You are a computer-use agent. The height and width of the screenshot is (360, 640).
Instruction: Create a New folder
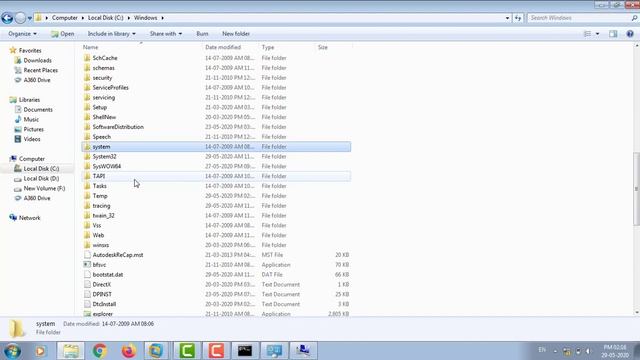(236, 34)
